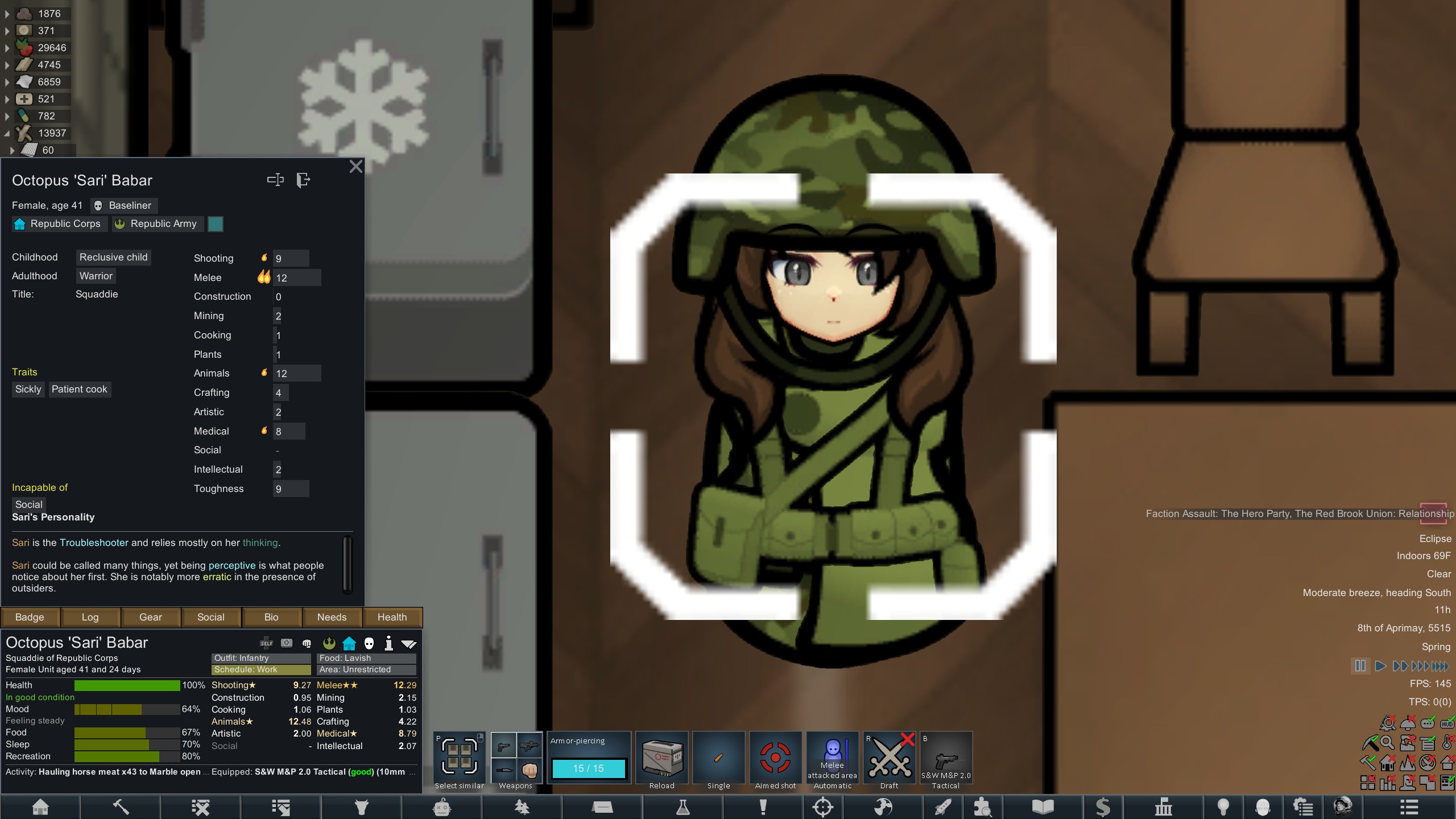The image size is (1456, 819).
Task: Toggle the roof overlay house icon
Action: 1447,763
